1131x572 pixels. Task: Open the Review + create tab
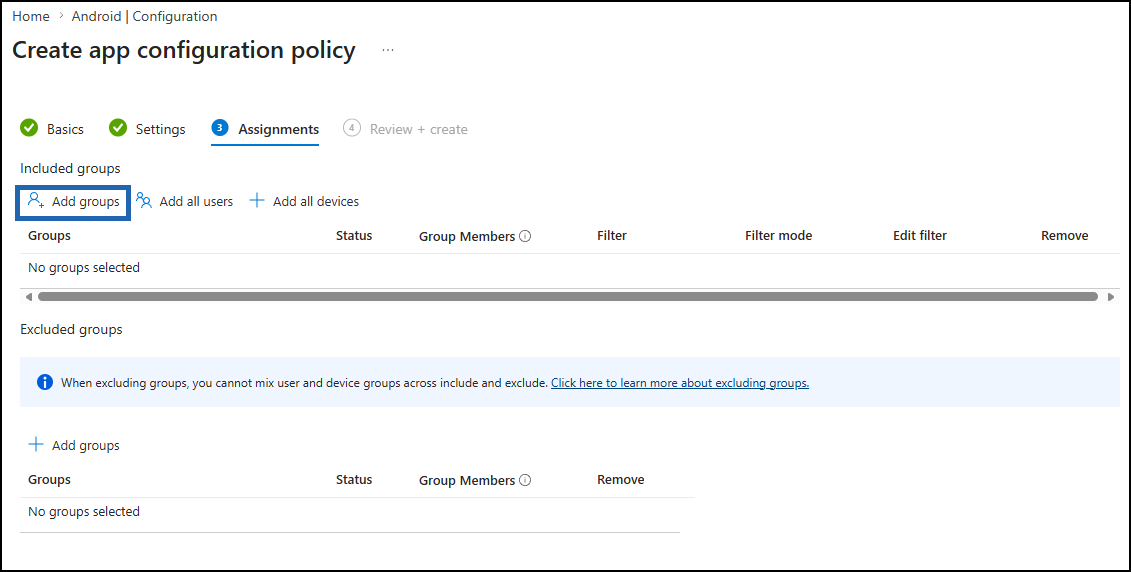pyautogui.click(x=418, y=129)
